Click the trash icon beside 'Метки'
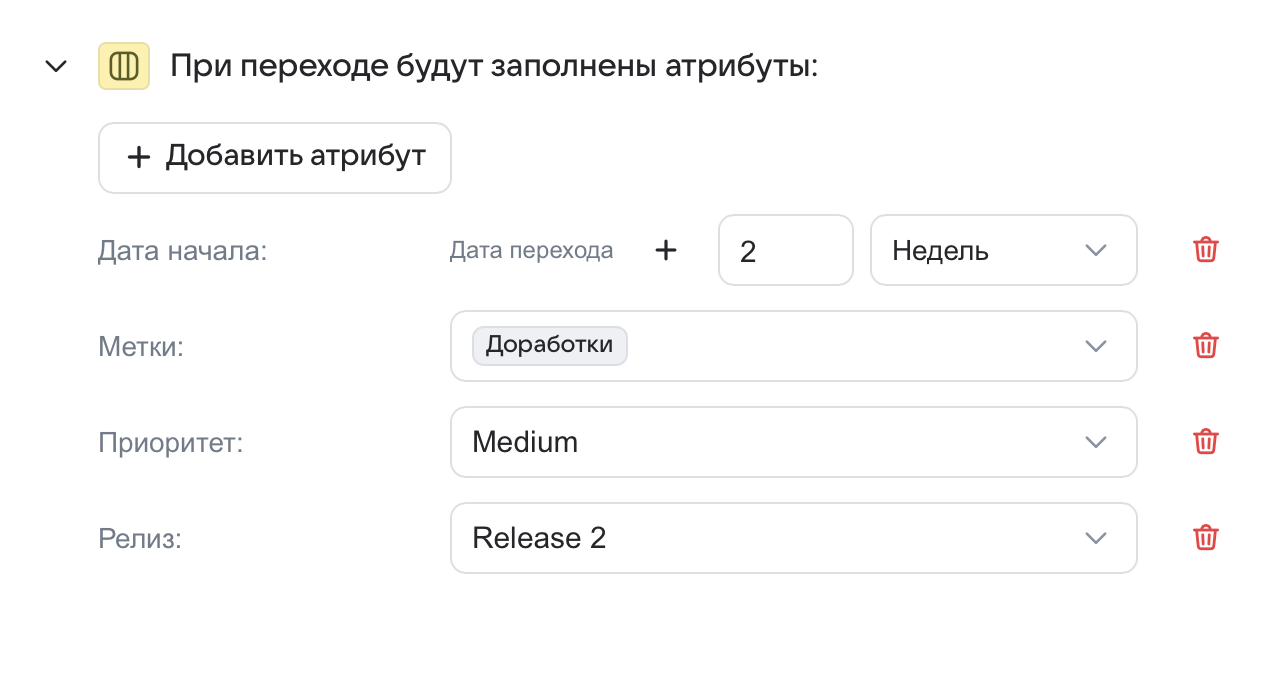 click(x=1205, y=345)
